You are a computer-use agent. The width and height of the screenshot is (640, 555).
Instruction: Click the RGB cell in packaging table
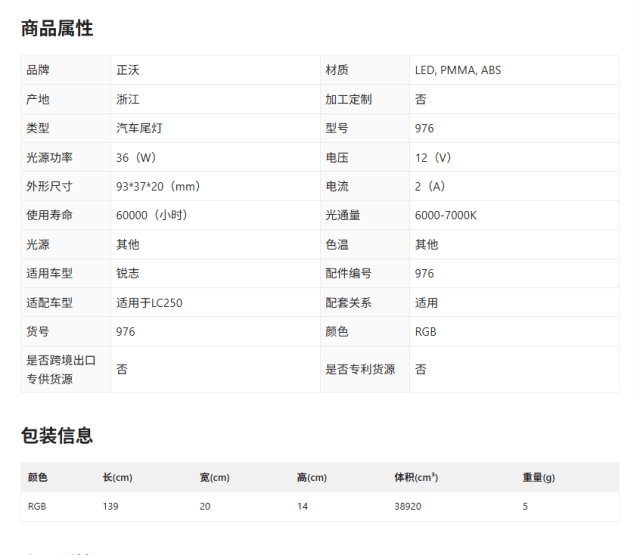(x=37, y=506)
